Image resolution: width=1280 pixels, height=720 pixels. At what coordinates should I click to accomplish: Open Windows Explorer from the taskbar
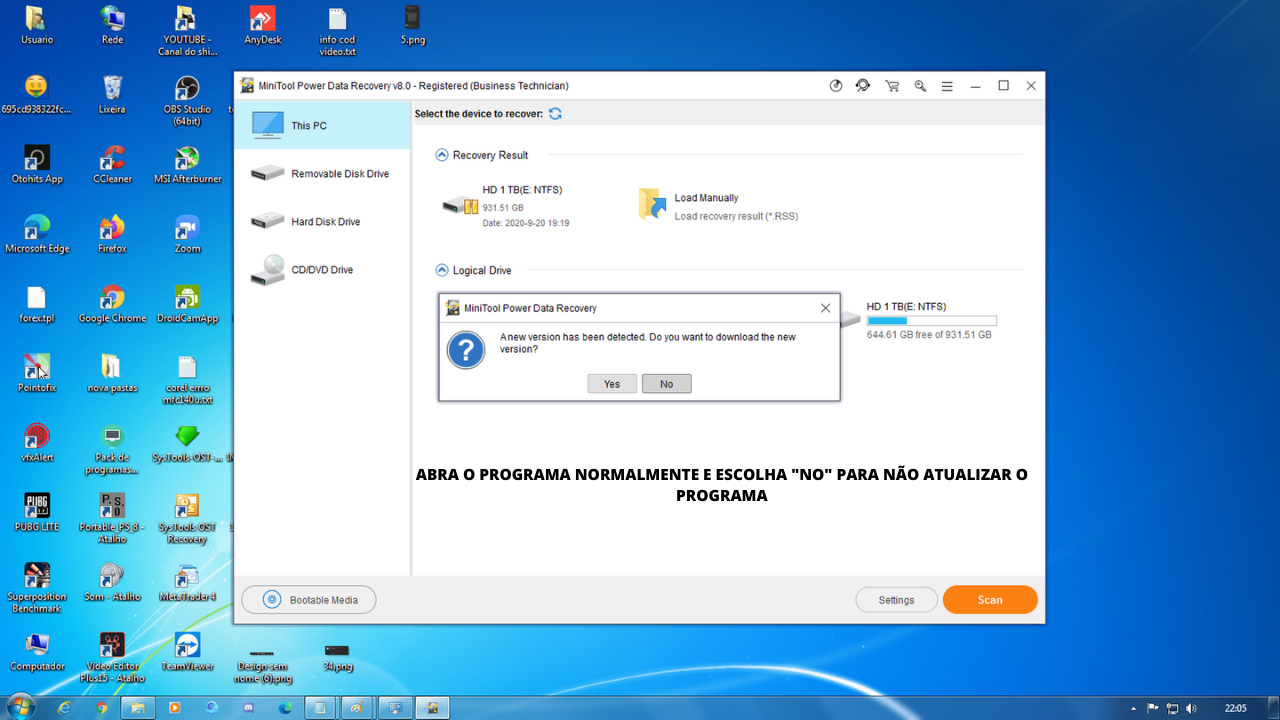pos(138,707)
